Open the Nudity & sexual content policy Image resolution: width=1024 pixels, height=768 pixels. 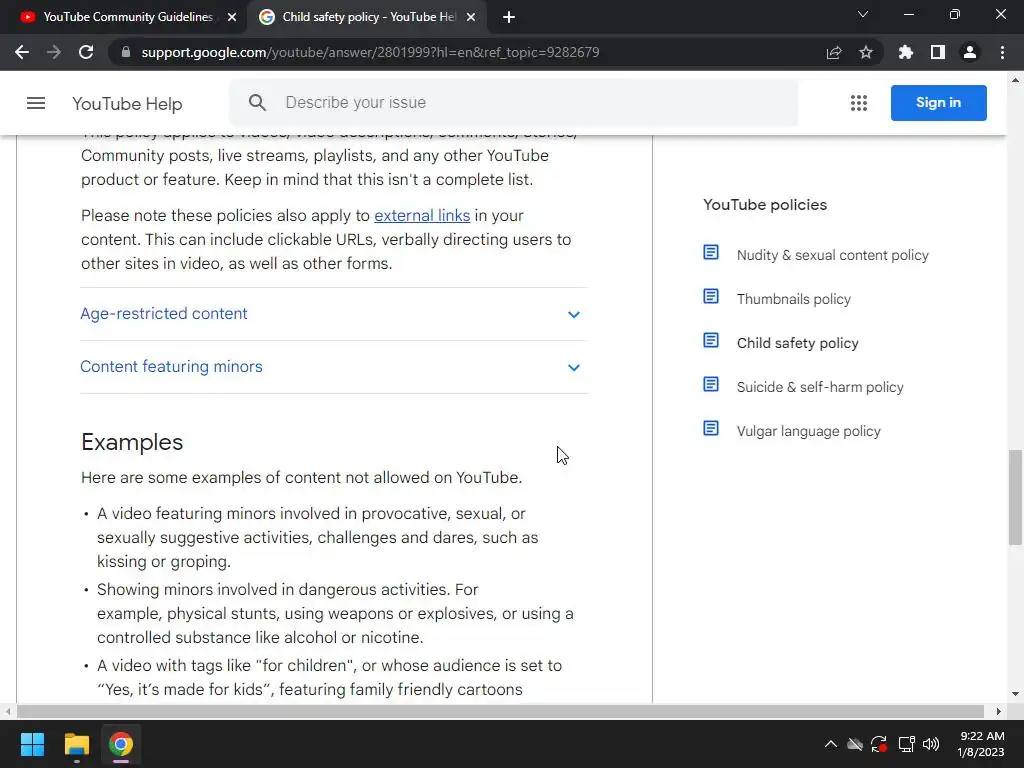832,255
